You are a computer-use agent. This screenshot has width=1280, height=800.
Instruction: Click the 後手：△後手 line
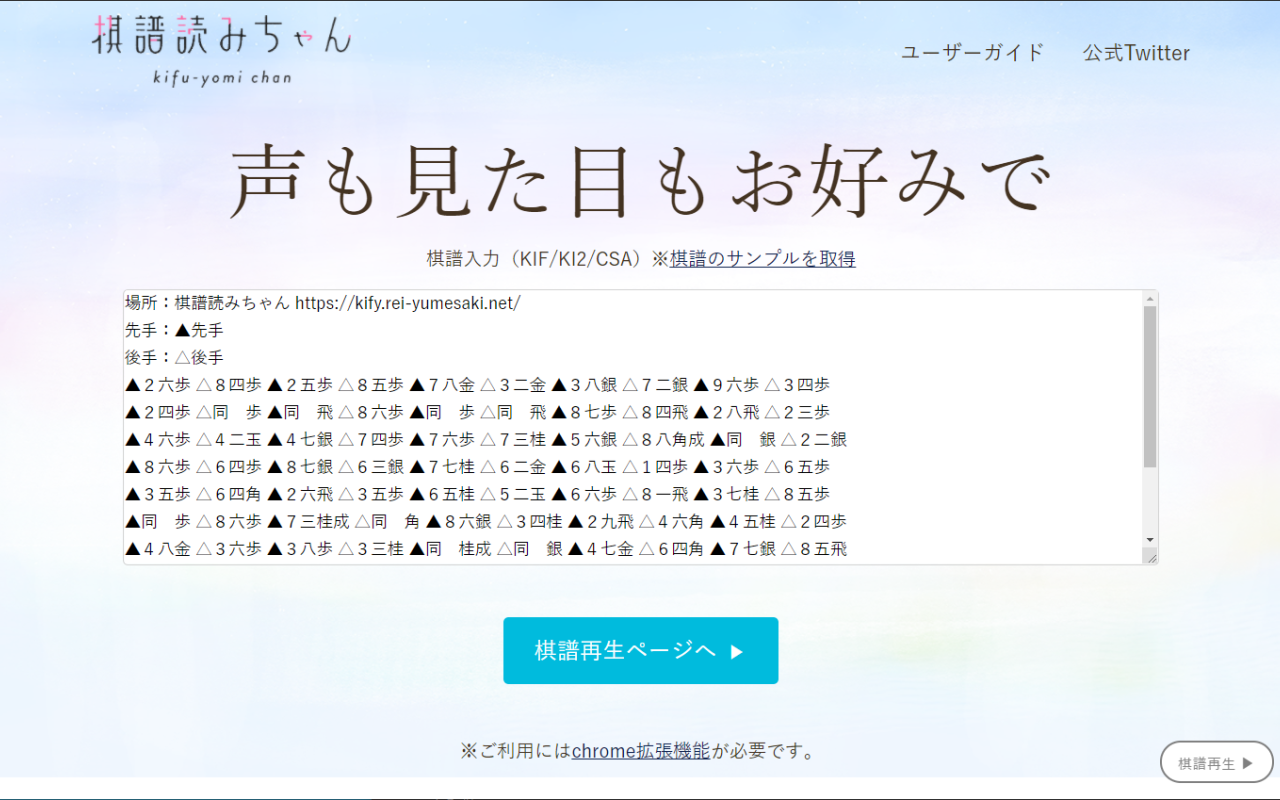click(x=174, y=357)
